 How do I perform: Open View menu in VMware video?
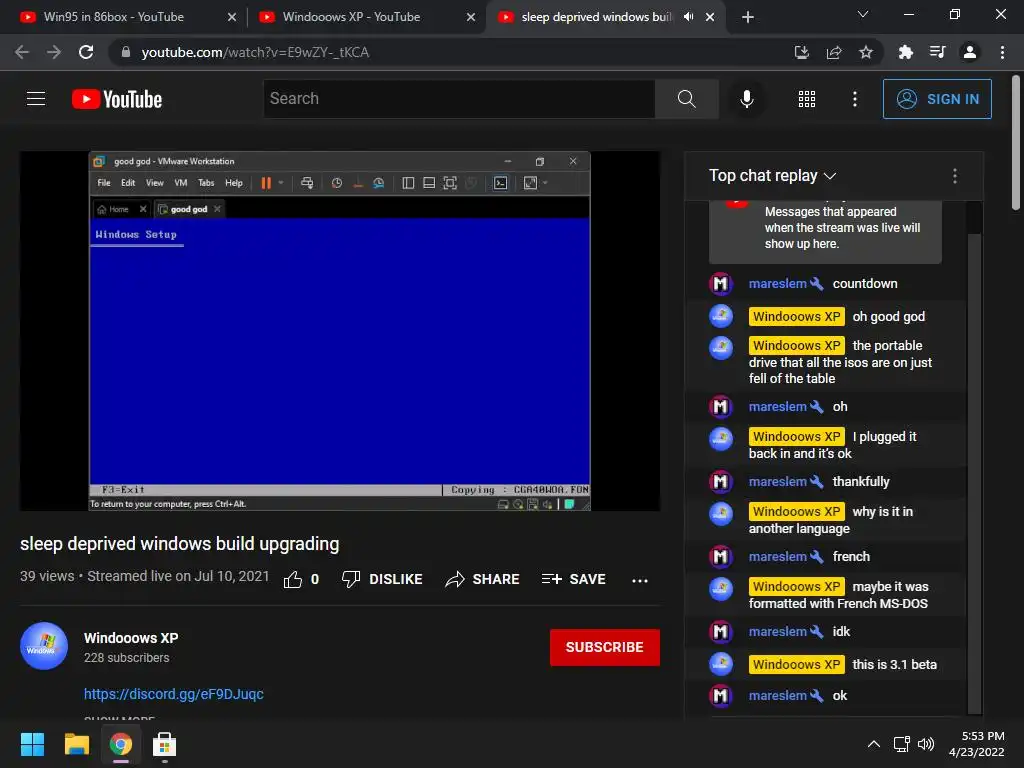[155, 183]
